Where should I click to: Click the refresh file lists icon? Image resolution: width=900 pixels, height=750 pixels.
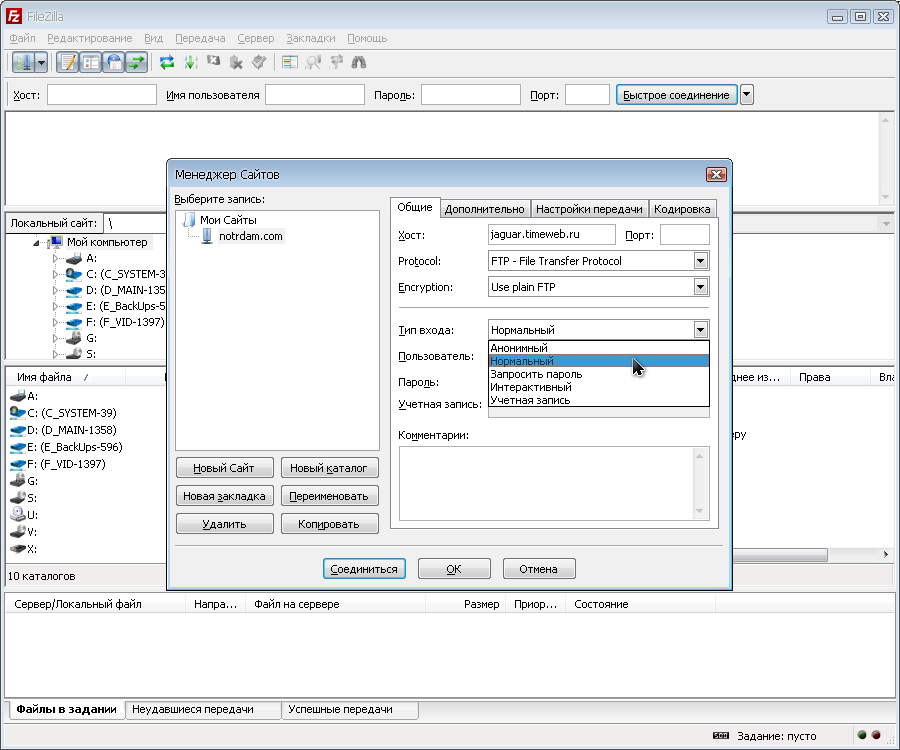(x=167, y=62)
